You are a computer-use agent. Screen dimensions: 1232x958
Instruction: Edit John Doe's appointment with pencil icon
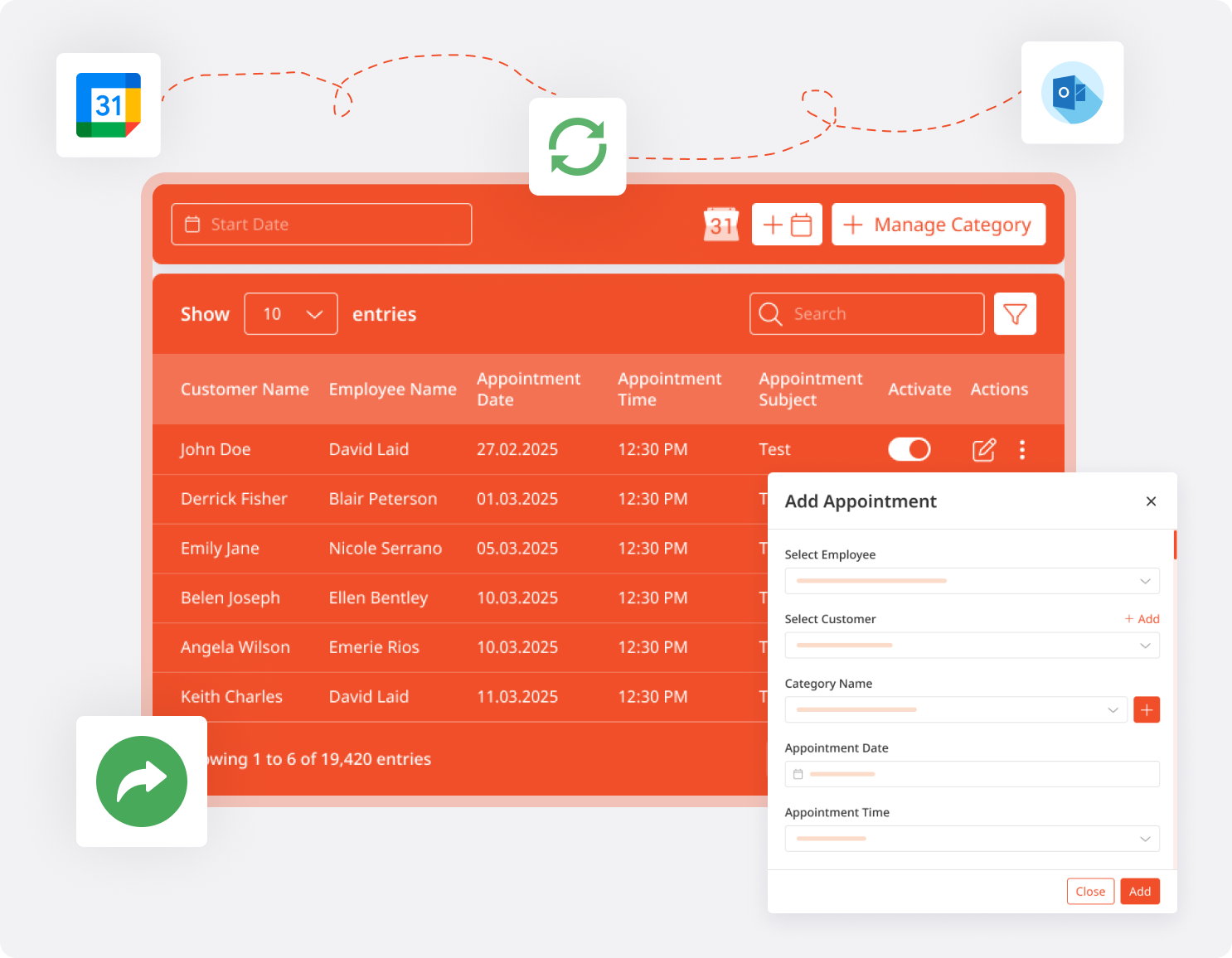tap(984, 450)
